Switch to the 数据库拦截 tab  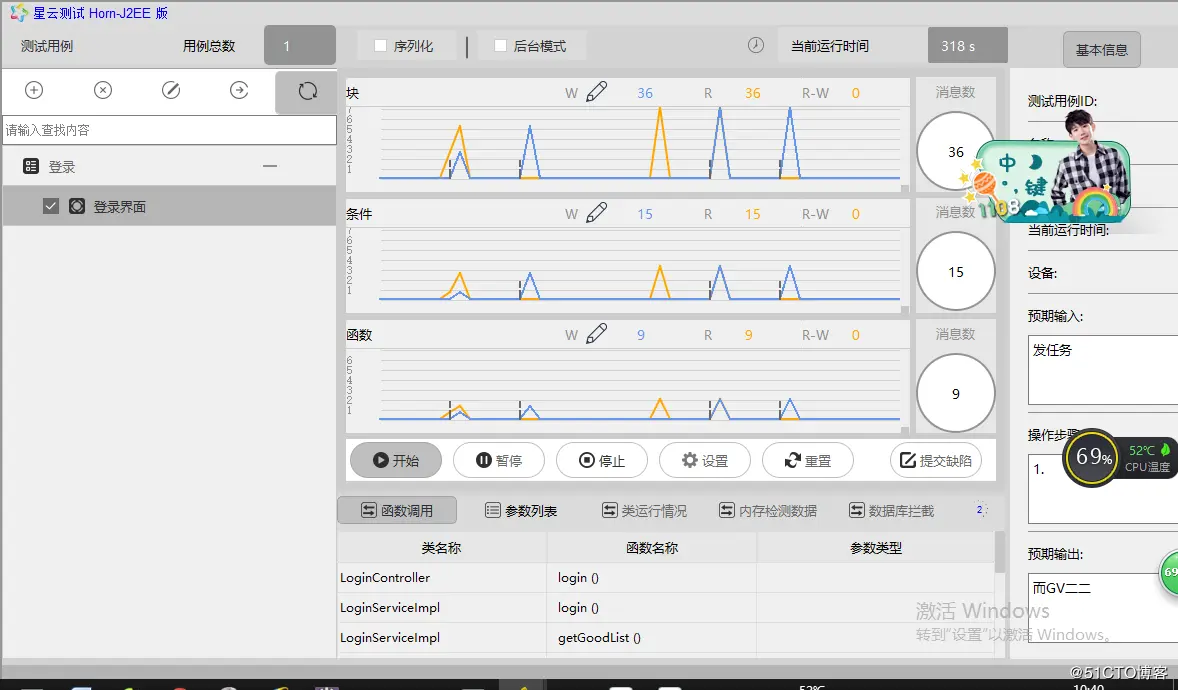tap(891, 511)
